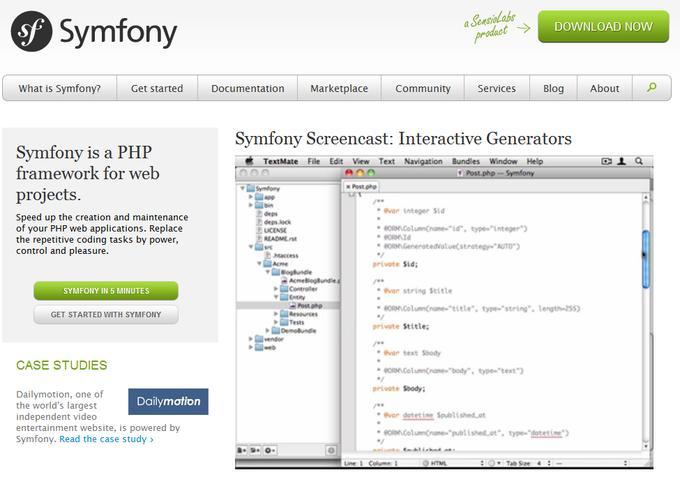
Task: Expand the vendor folder
Action: click(x=251, y=339)
